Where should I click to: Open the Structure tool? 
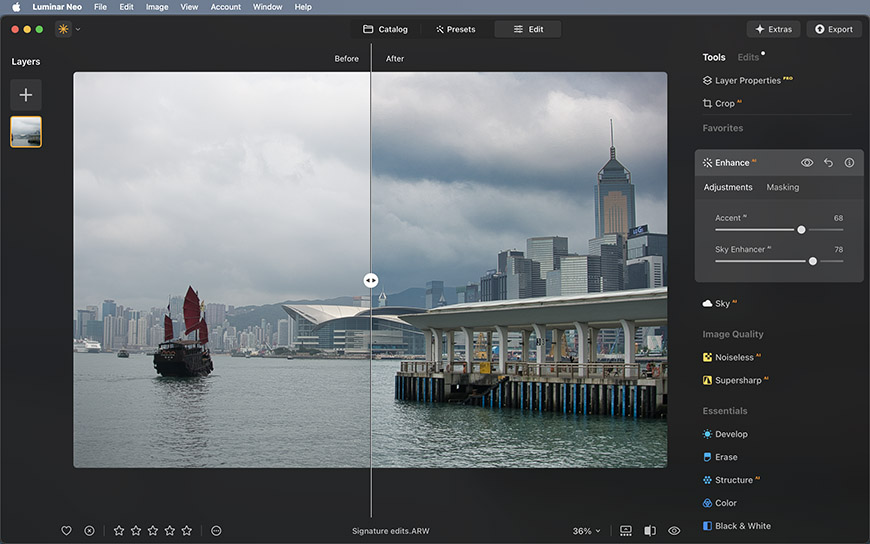click(731, 480)
